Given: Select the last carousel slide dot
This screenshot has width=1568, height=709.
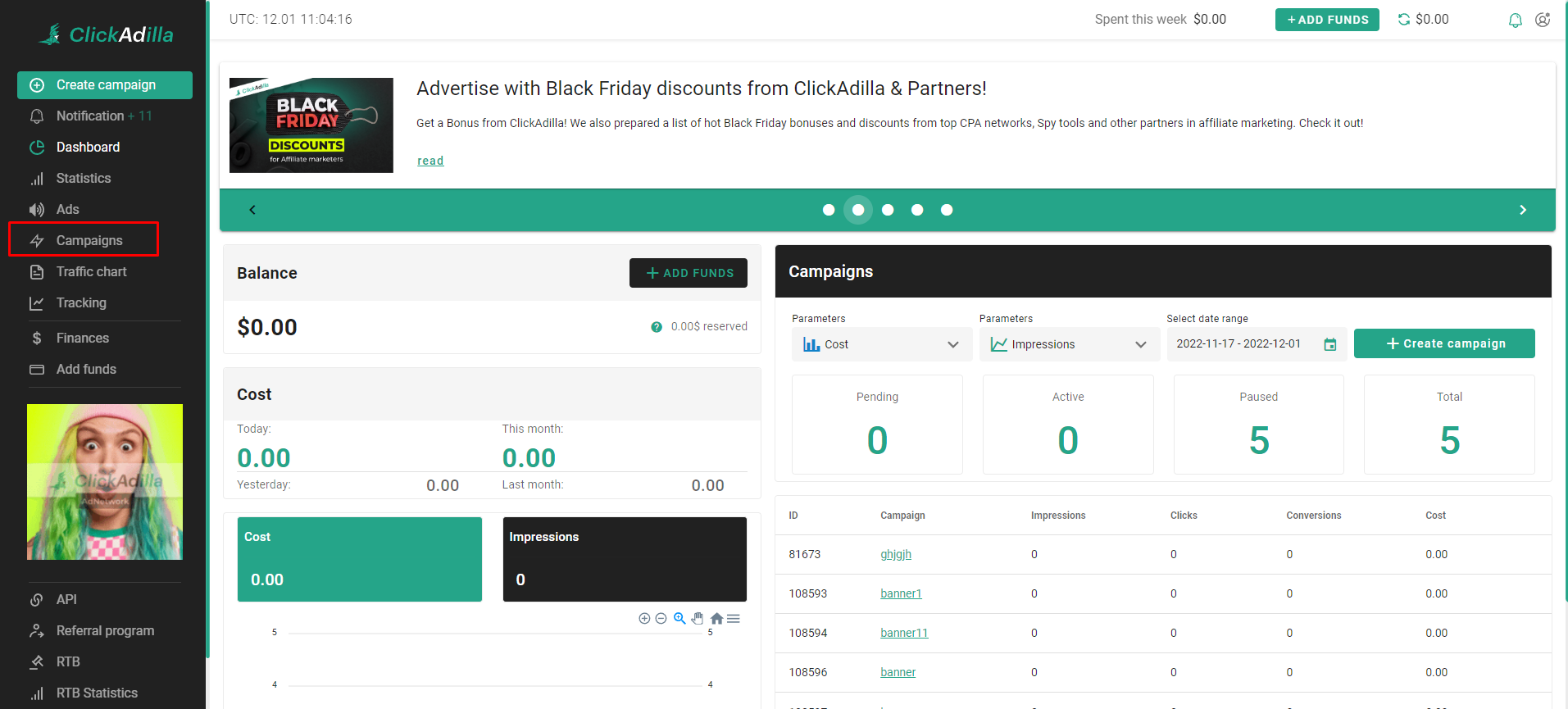Looking at the screenshot, I should point(947,210).
